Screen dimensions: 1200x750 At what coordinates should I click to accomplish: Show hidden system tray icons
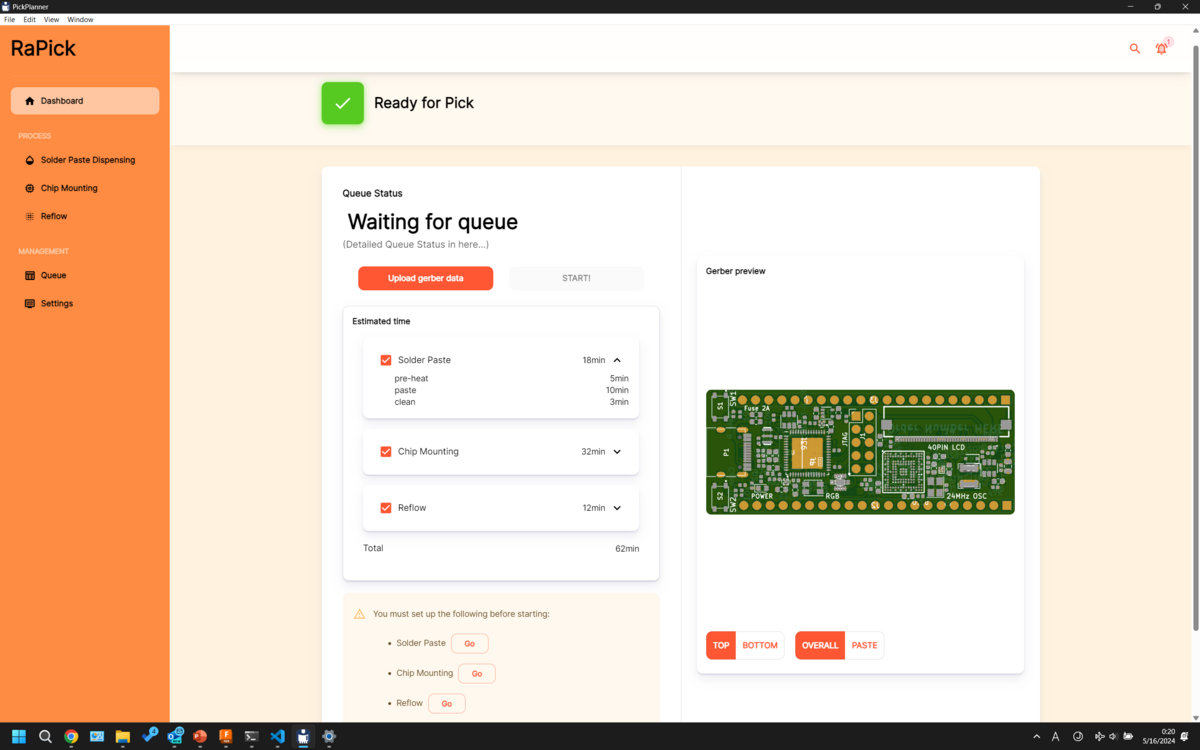pos(1036,736)
